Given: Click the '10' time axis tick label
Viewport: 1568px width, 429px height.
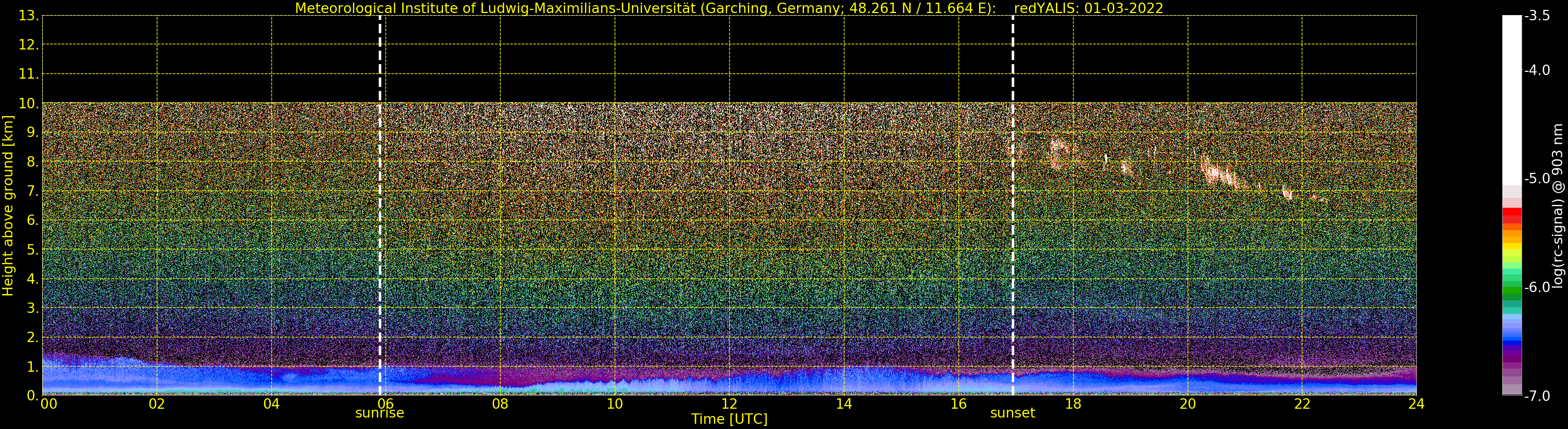Looking at the screenshot, I should pyautogui.click(x=615, y=403).
